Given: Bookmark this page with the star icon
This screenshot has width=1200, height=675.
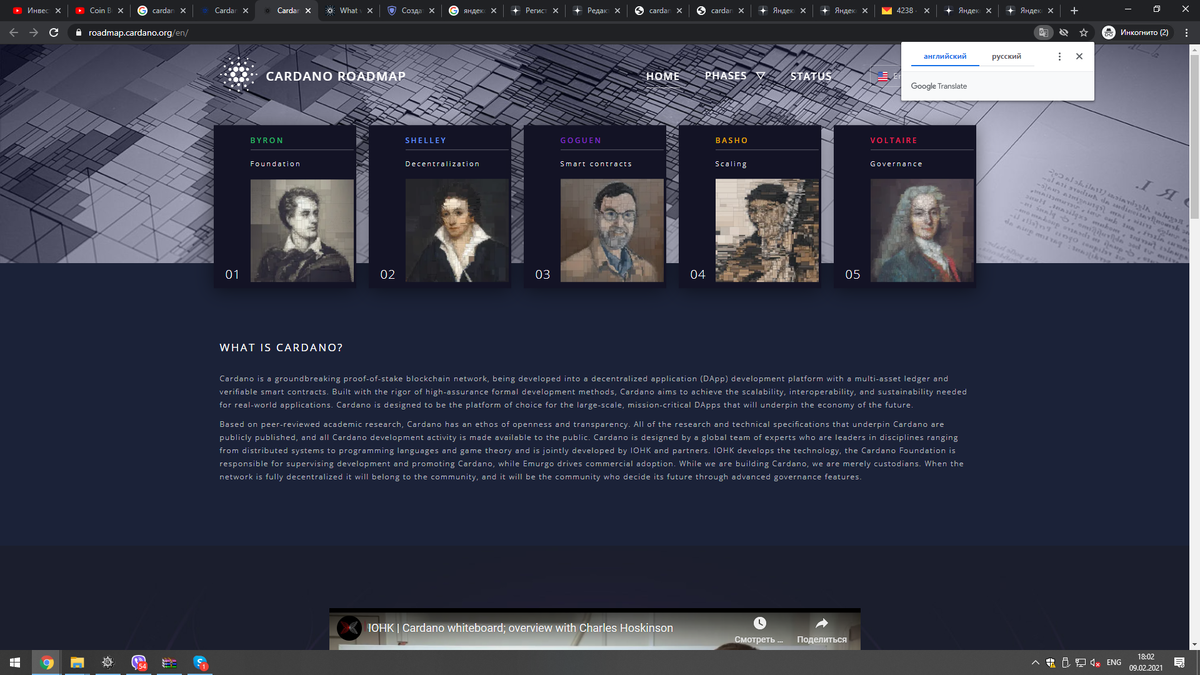Looking at the screenshot, I should (x=1083, y=32).
